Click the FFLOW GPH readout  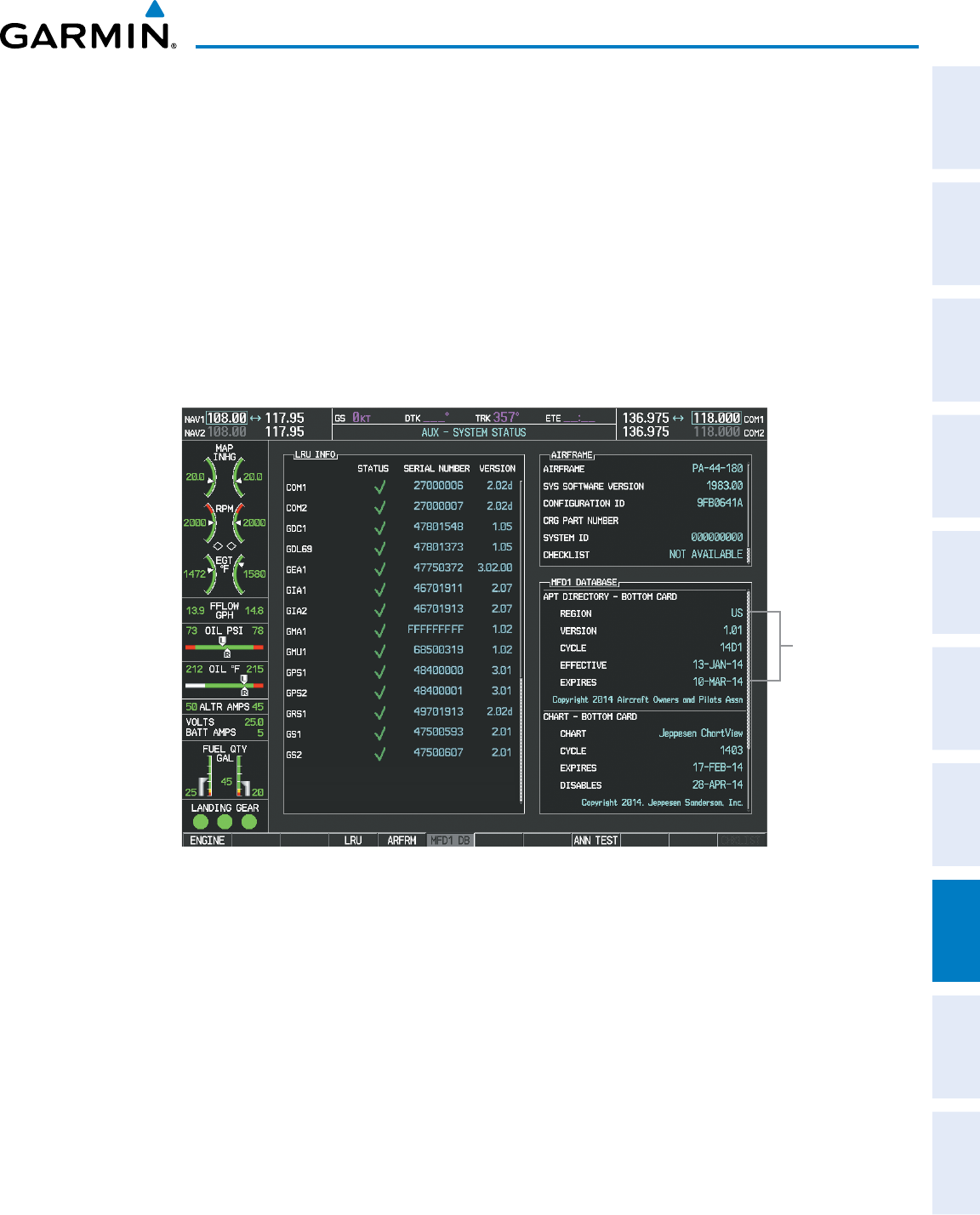[225, 610]
